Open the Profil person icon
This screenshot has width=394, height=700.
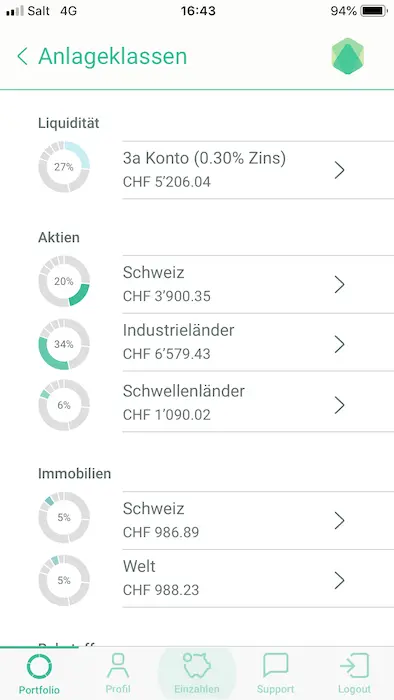pyautogui.click(x=118, y=666)
